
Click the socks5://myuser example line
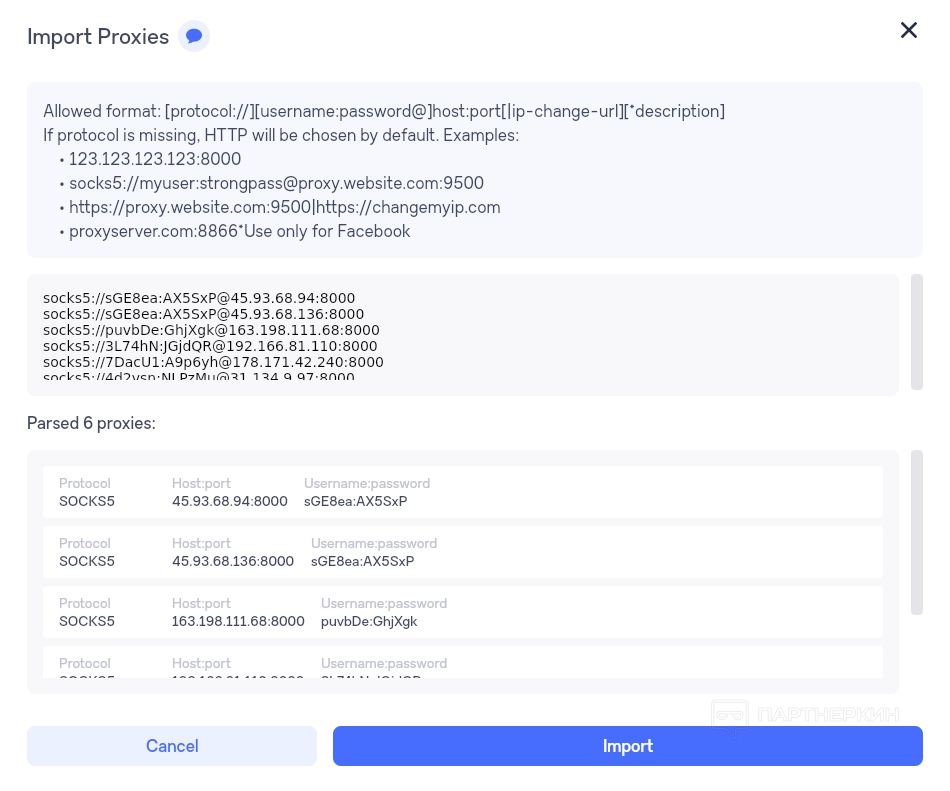[276, 183]
